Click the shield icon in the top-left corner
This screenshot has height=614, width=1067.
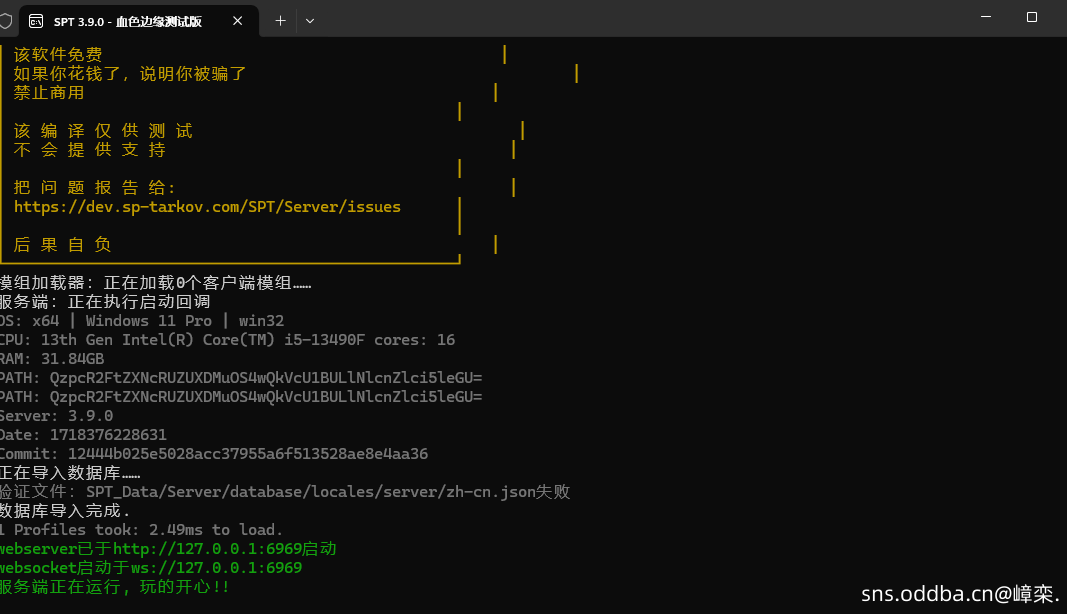8,20
